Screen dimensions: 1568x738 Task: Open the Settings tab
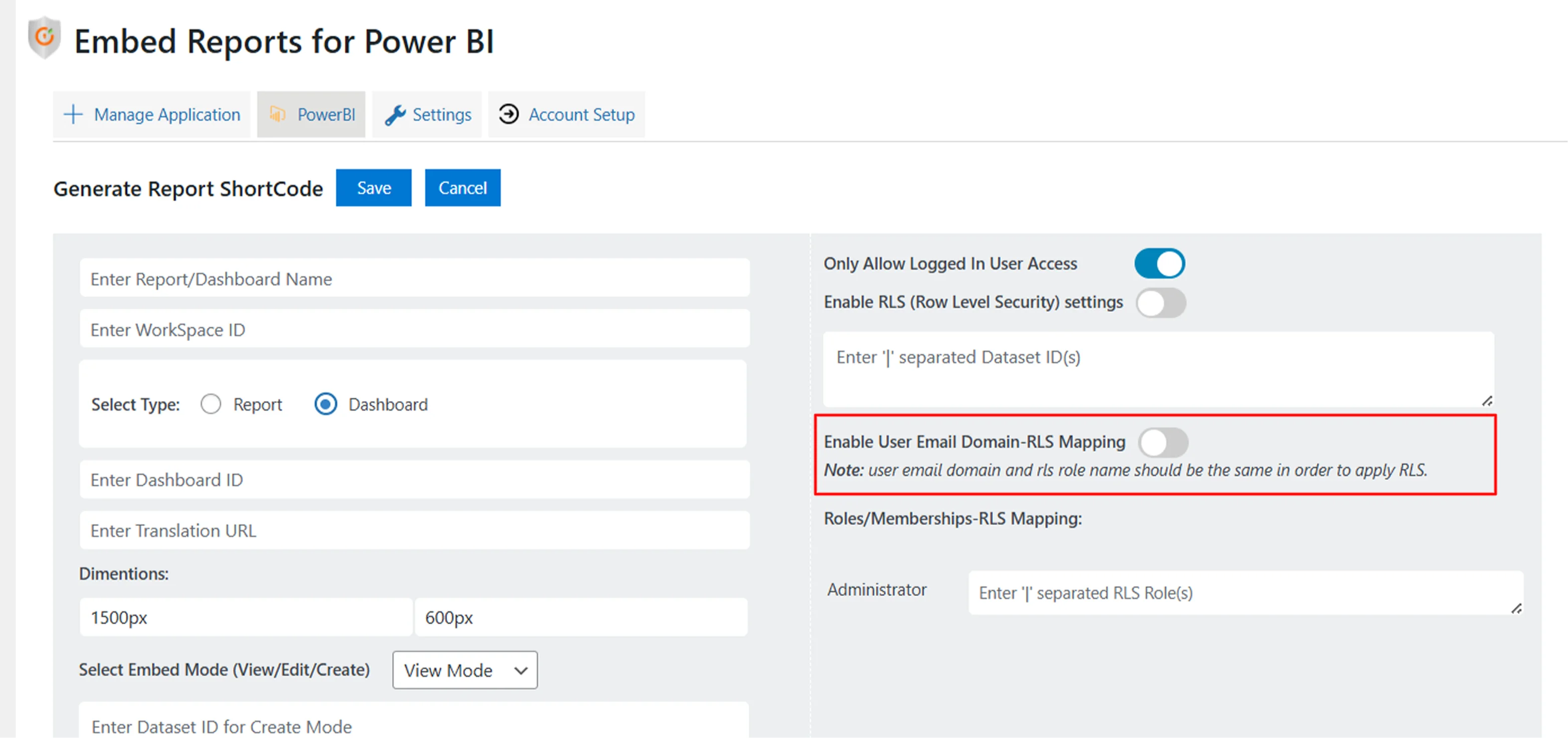click(427, 114)
